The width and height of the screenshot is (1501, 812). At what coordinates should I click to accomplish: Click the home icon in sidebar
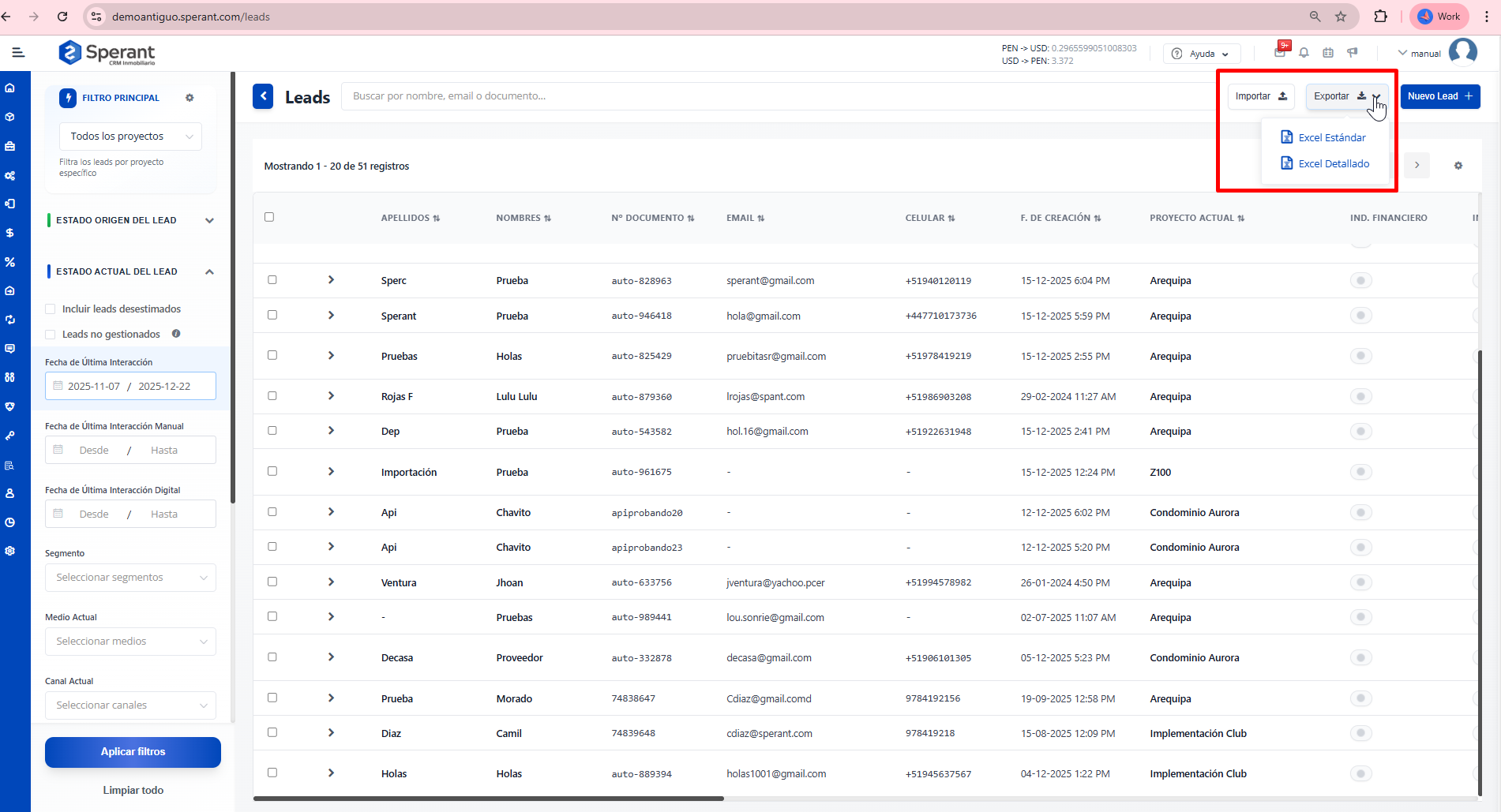coord(10,88)
